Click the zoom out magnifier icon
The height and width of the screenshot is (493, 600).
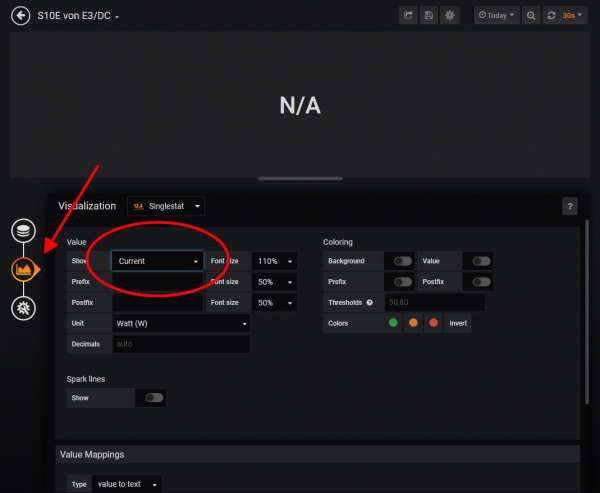pos(531,15)
